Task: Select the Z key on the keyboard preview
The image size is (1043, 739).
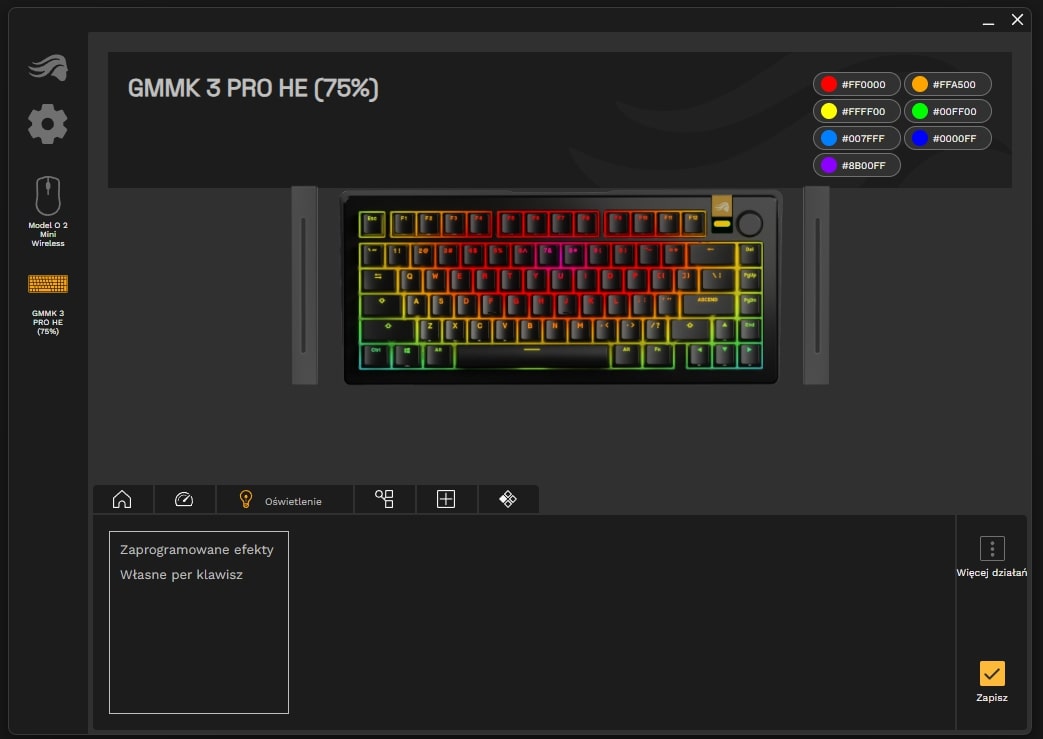Action: tap(430, 331)
